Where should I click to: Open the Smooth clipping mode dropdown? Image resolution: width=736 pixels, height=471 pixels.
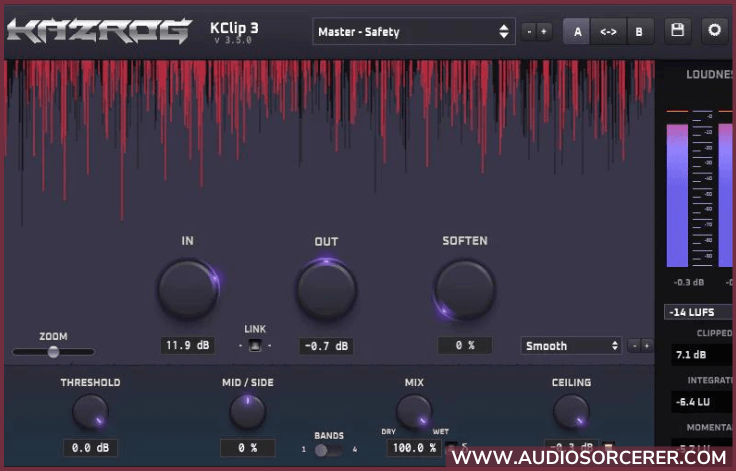(571, 346)
